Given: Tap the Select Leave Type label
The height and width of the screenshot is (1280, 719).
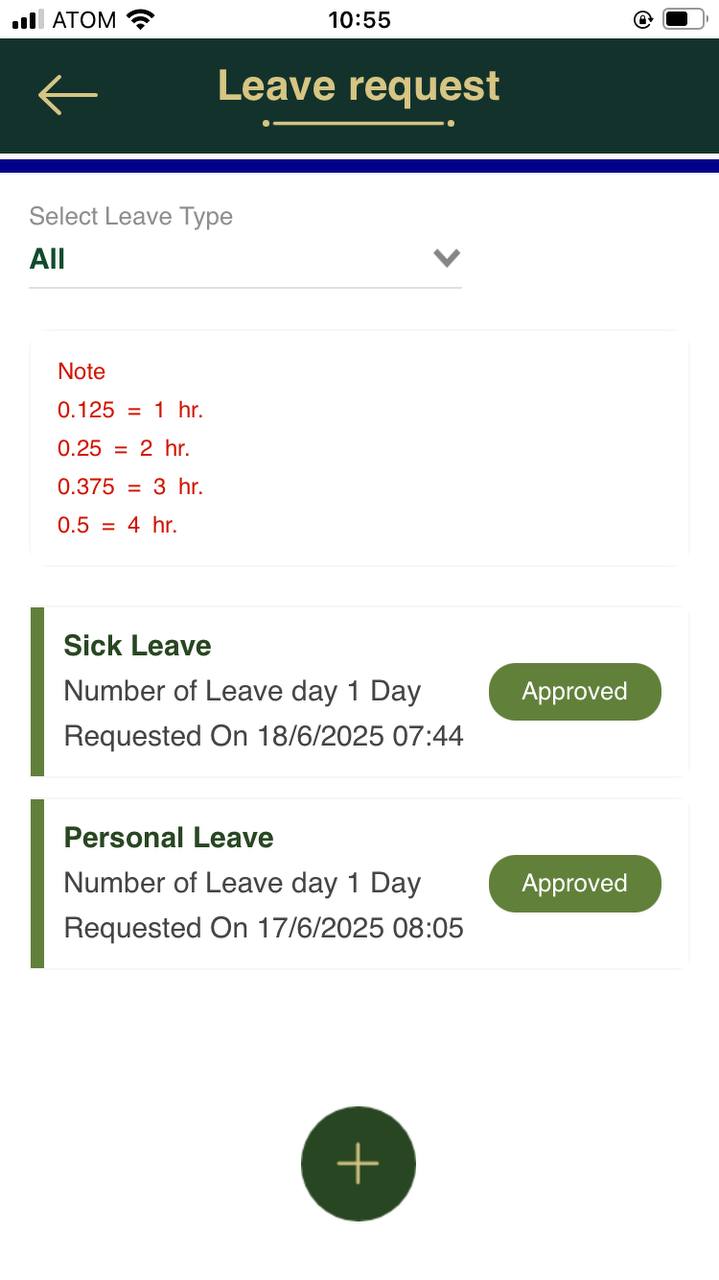Looking at the screenshot, I should (131, 216).
